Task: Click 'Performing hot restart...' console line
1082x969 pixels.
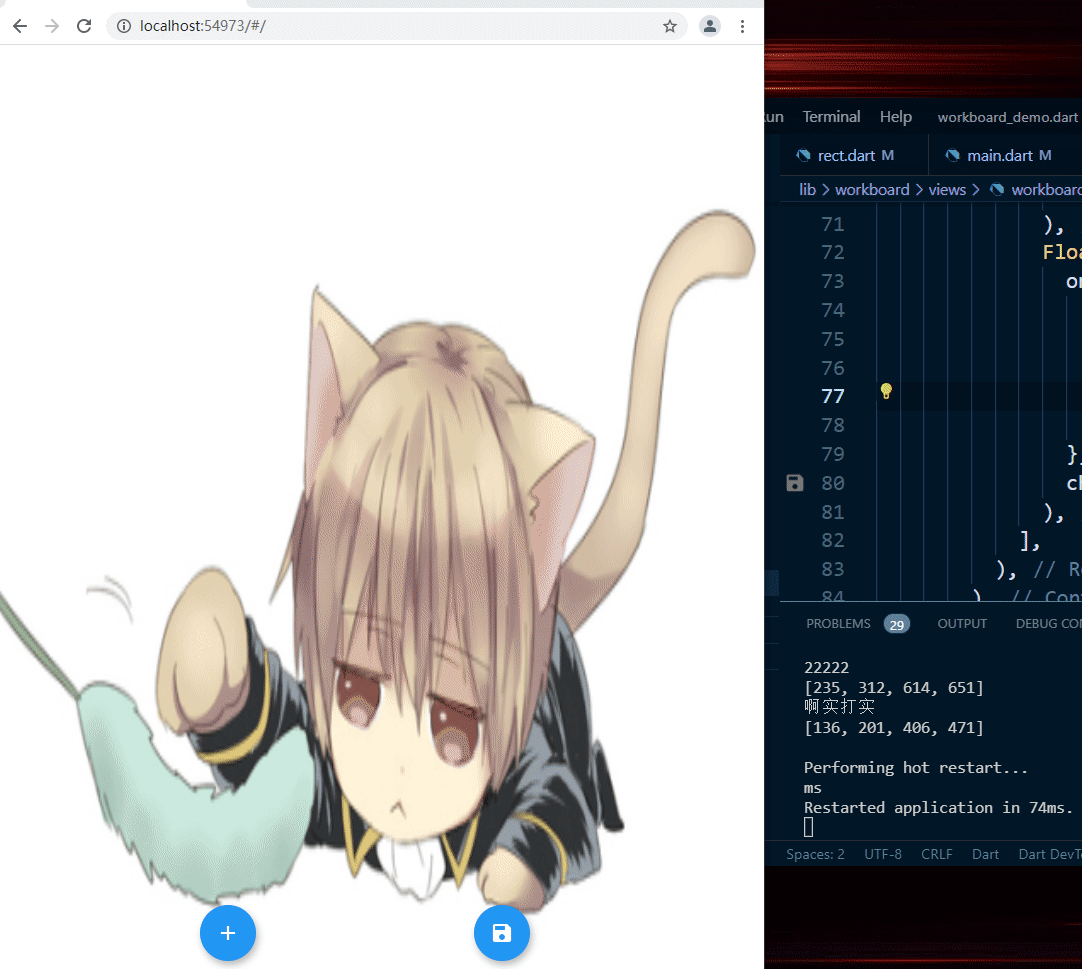Action: 916,767
